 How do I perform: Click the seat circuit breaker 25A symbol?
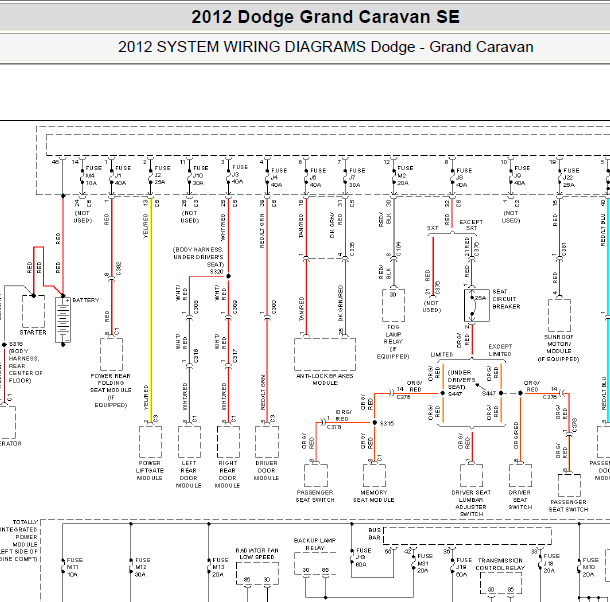pos(477,305)
